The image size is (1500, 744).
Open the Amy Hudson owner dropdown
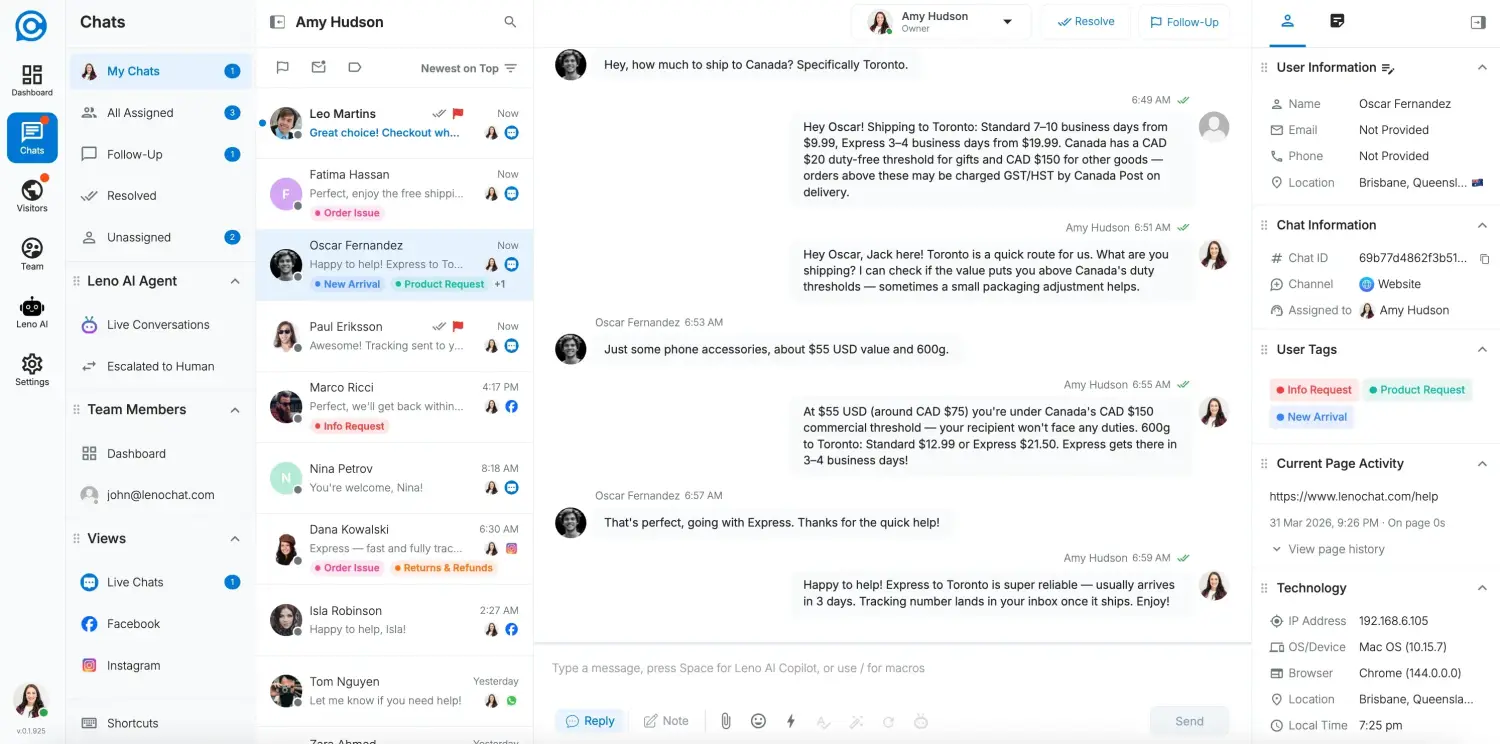coord(1005,21)
